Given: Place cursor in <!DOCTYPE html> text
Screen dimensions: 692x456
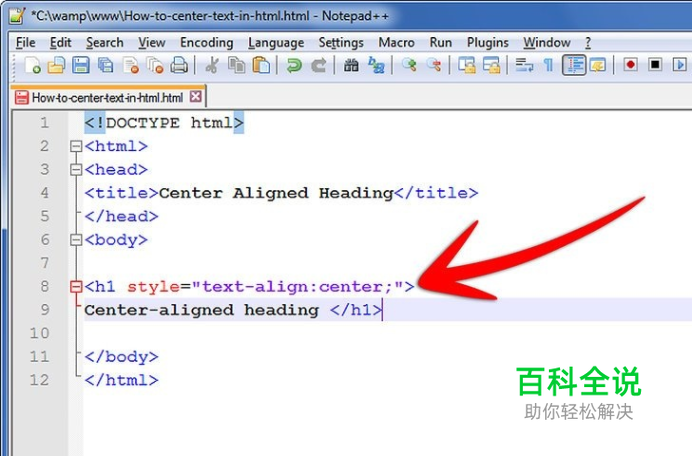Looking at the screenshot, I should pos(164,123).
